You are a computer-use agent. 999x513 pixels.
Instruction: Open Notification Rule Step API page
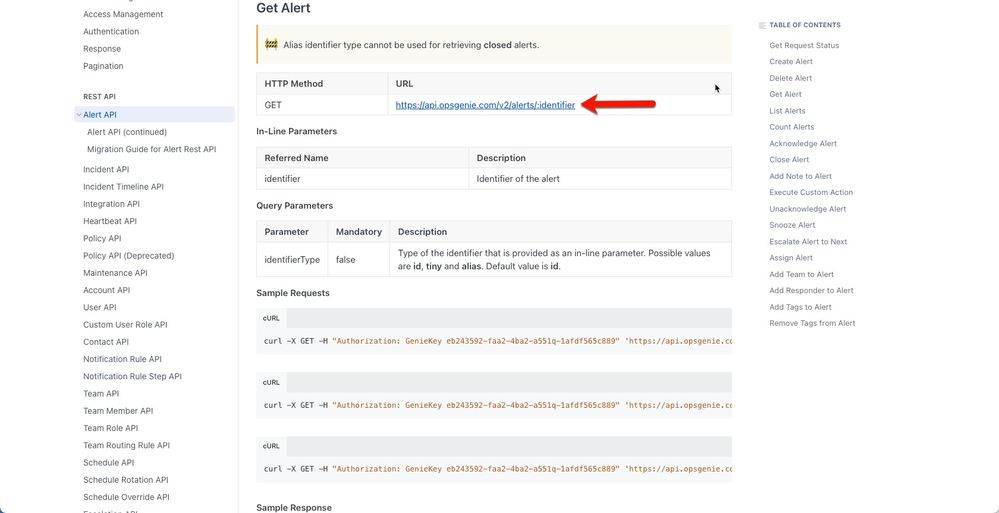click(x=133, y=376)
